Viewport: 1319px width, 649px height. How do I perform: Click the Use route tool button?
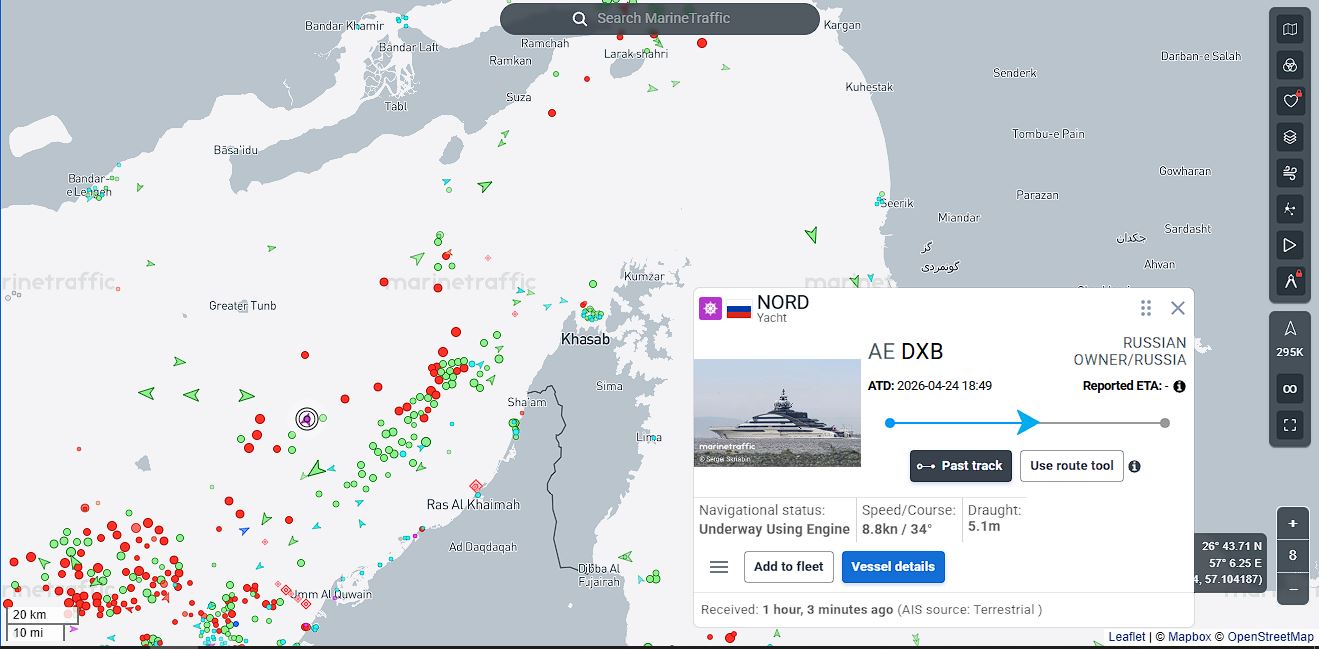click(1072, 466)
